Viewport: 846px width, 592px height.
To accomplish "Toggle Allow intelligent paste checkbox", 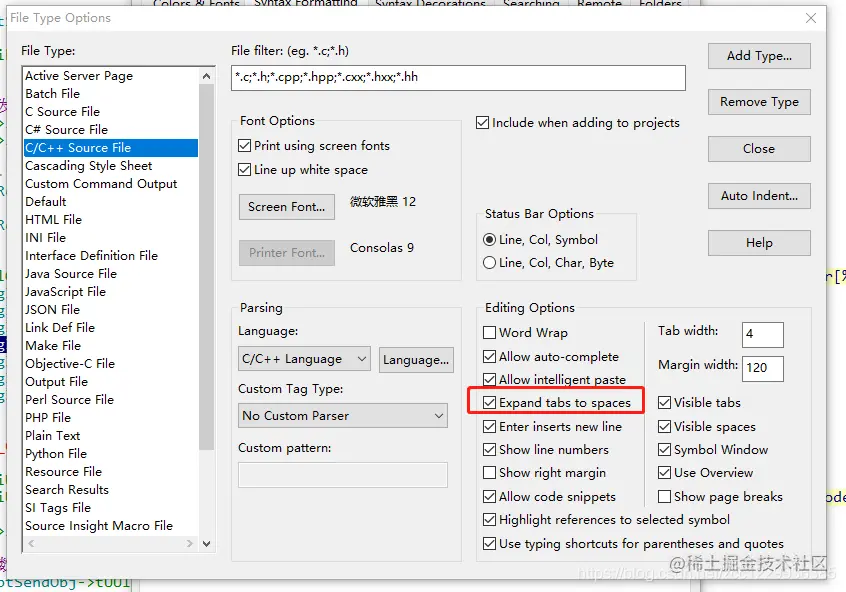I will (489, 379).
